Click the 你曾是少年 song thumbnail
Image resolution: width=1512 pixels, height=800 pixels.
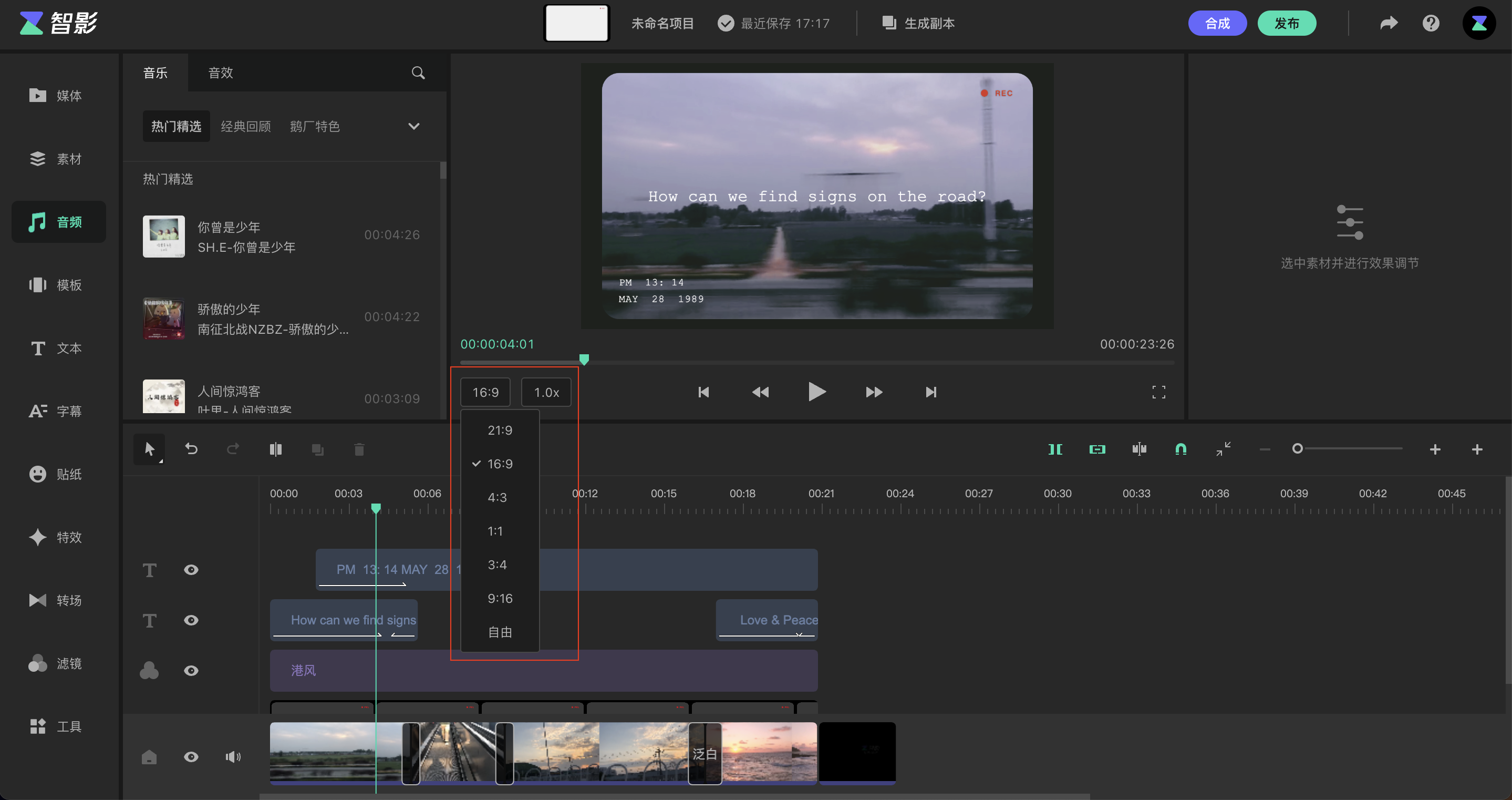(164, 236)
